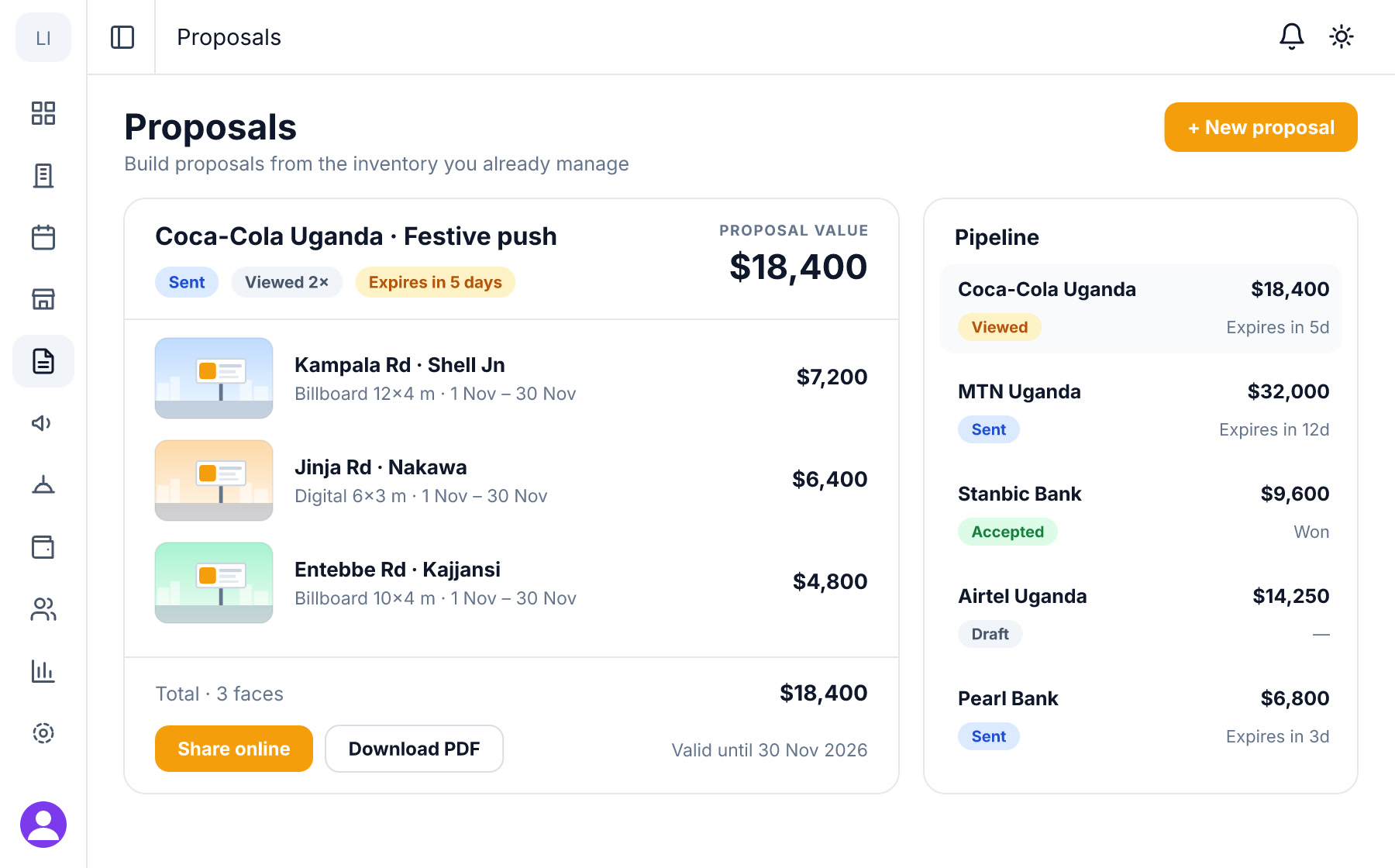Click the Accepted badge for Stanbic Bank
Viewport: 1395px width, 868px height.
[1007, 532]
